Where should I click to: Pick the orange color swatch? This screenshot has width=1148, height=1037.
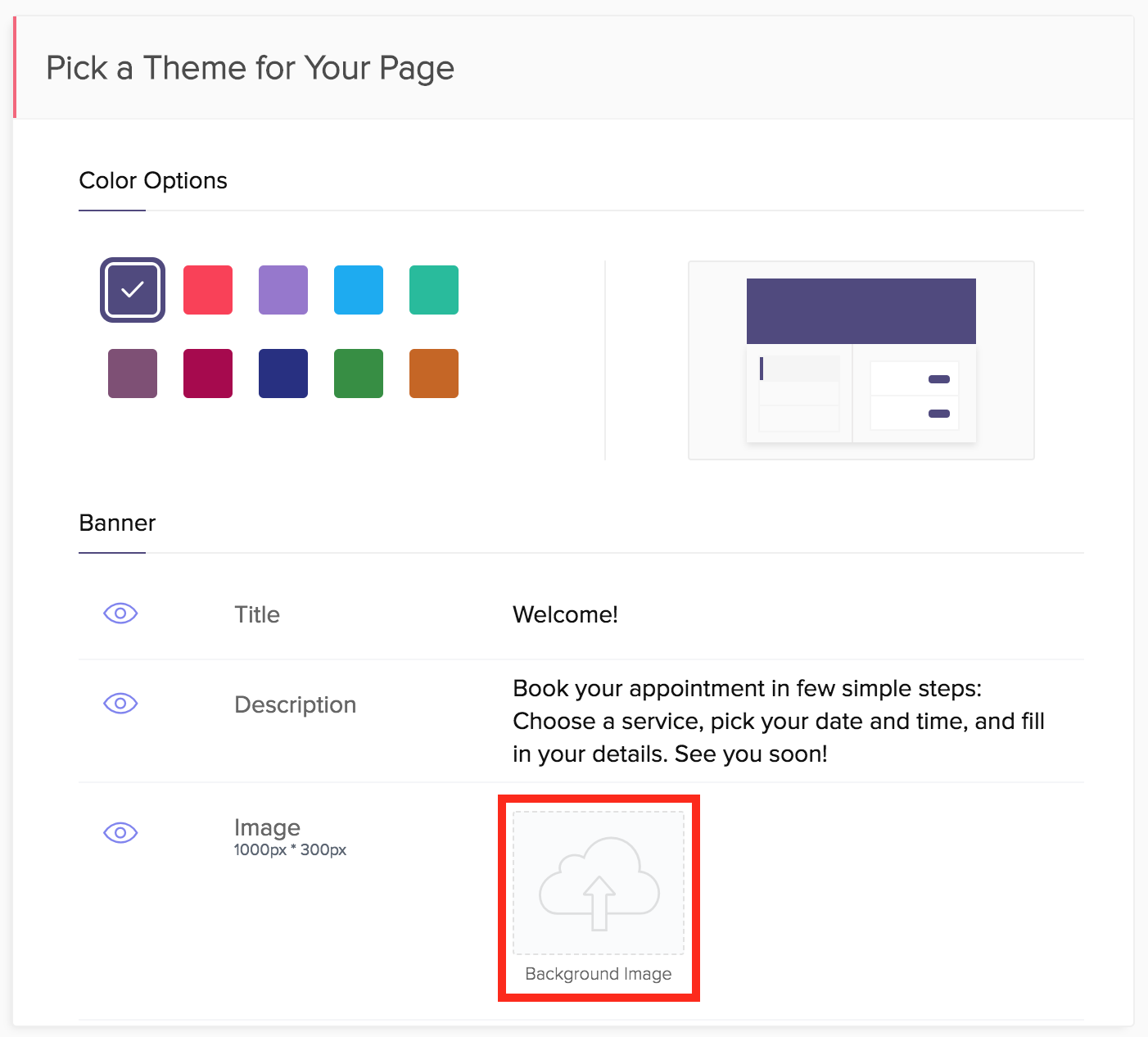coord(434,374)
